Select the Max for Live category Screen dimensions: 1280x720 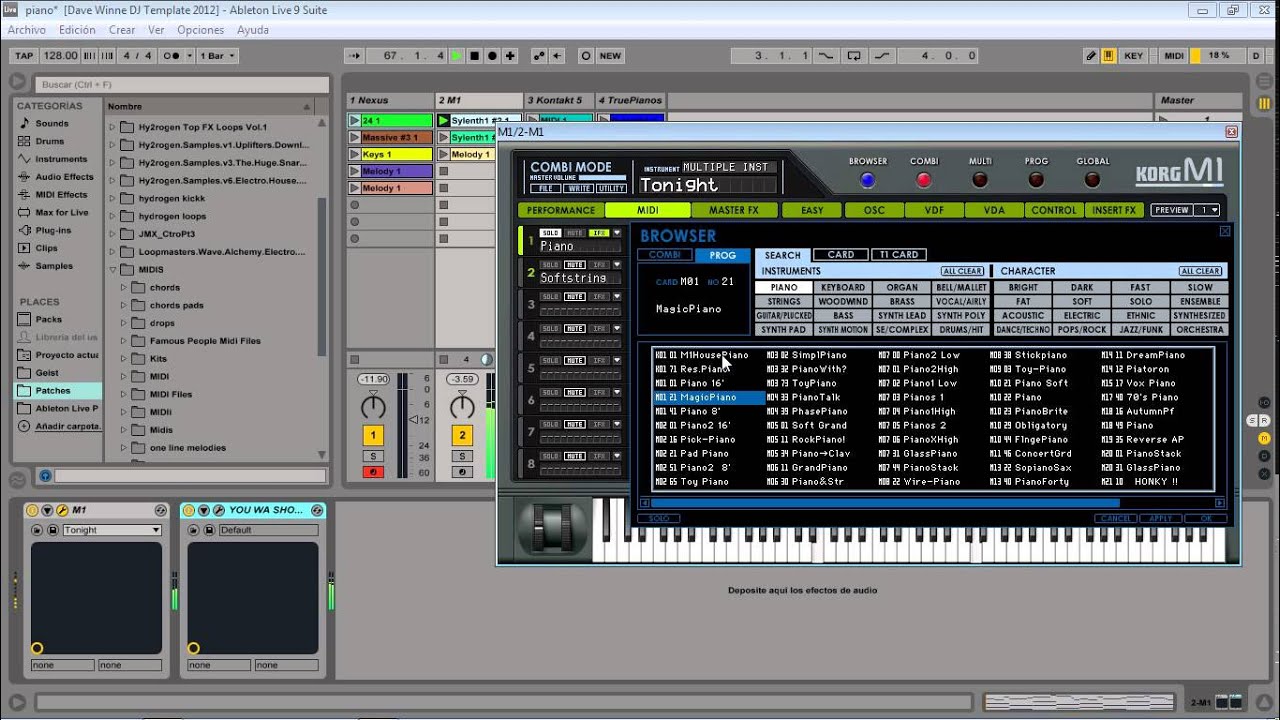(x=62, y=212)
